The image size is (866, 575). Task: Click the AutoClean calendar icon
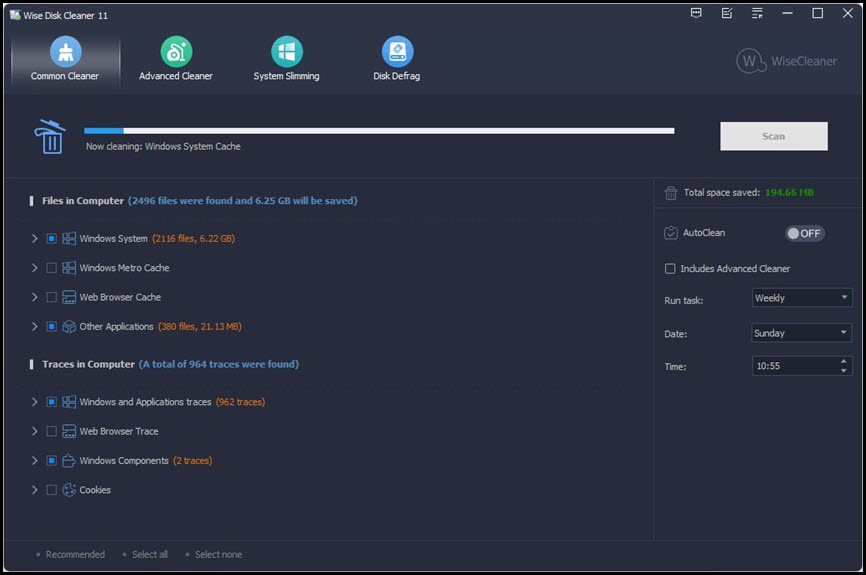point(670,233)
